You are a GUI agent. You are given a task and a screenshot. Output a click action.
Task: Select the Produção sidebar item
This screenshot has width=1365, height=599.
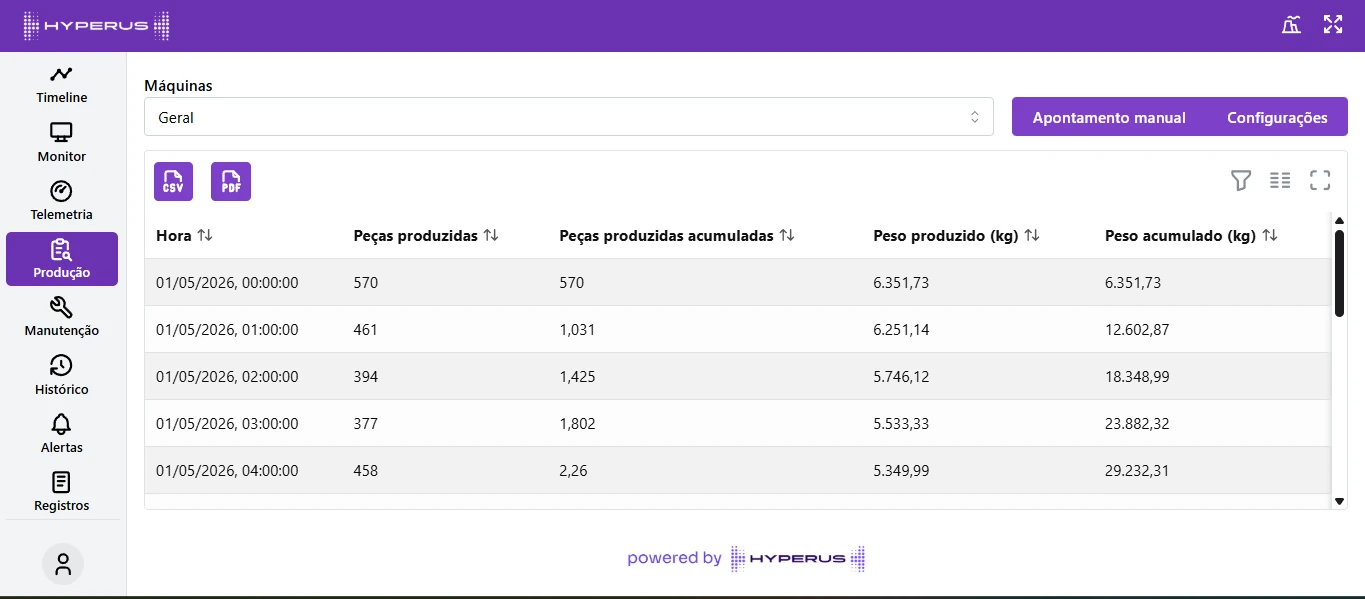coord(62,259)
